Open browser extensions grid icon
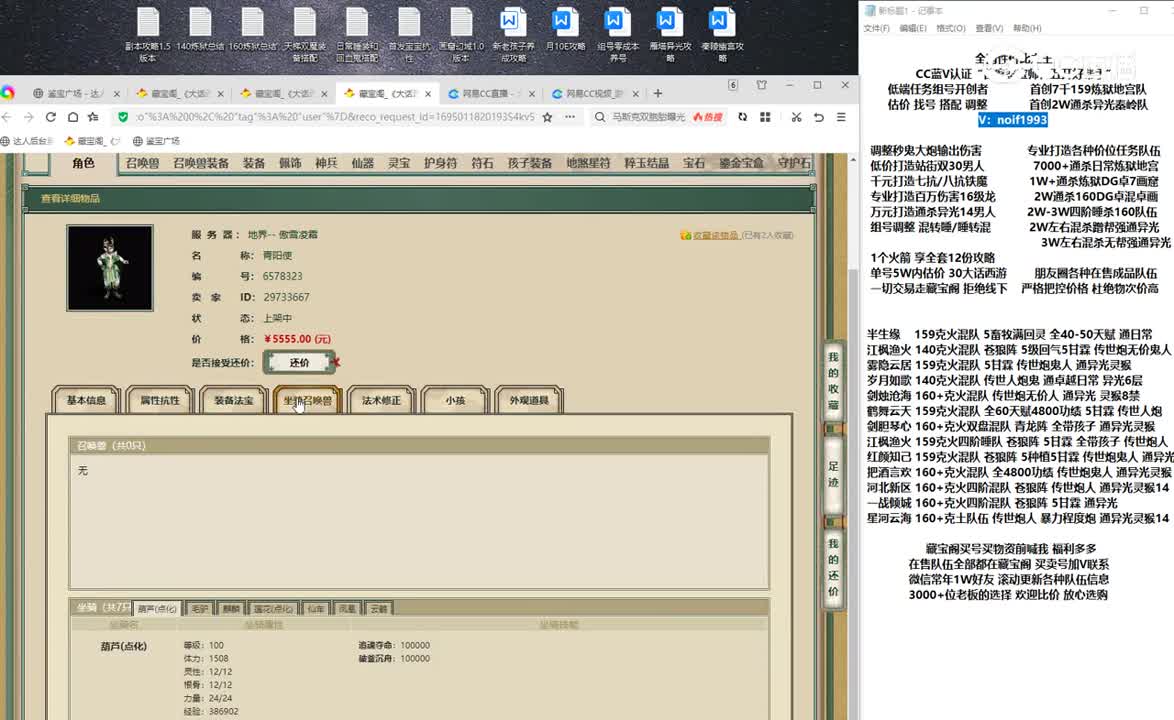The width and height of the screenshot is (1174, 720). [x=765, y=117]
